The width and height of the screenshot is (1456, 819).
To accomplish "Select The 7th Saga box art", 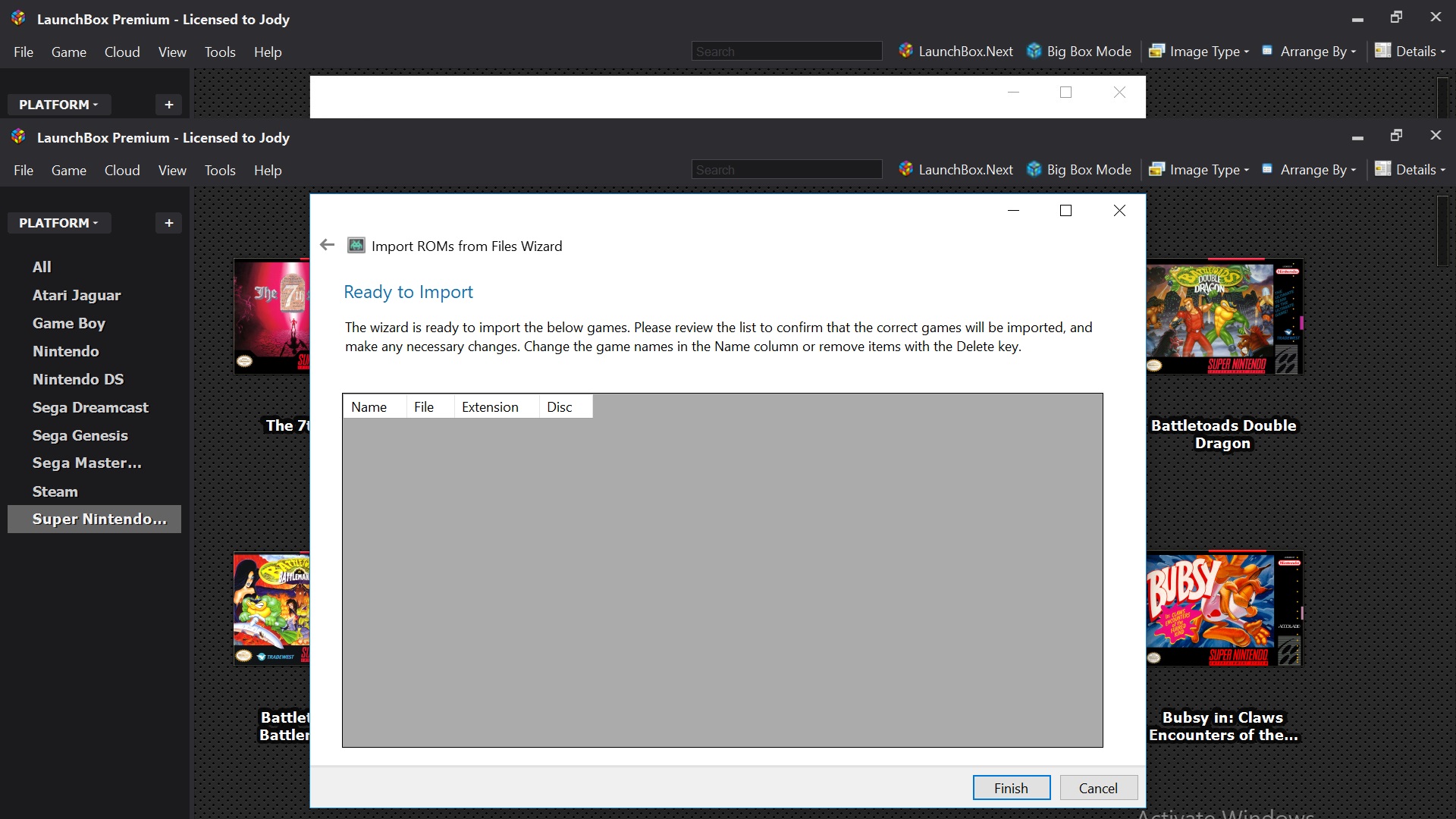I will (271, 317).
